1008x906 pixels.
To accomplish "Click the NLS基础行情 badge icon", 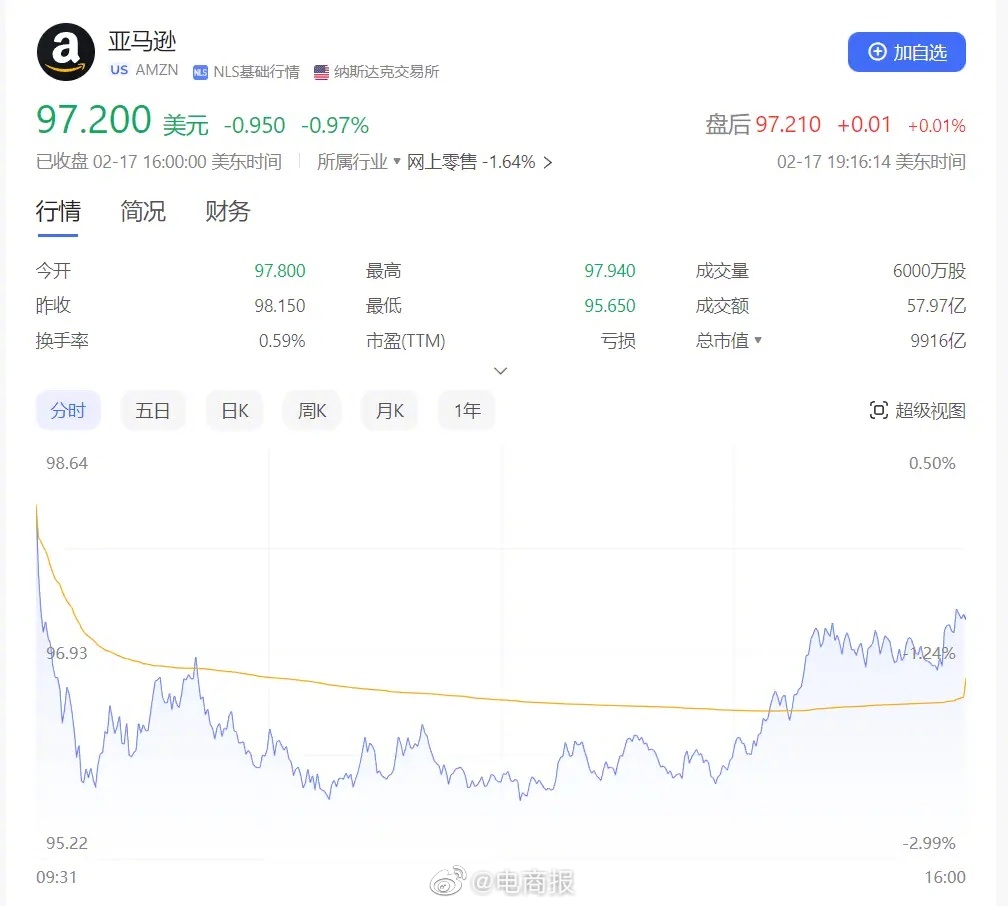I will click(x=201, y=72).
